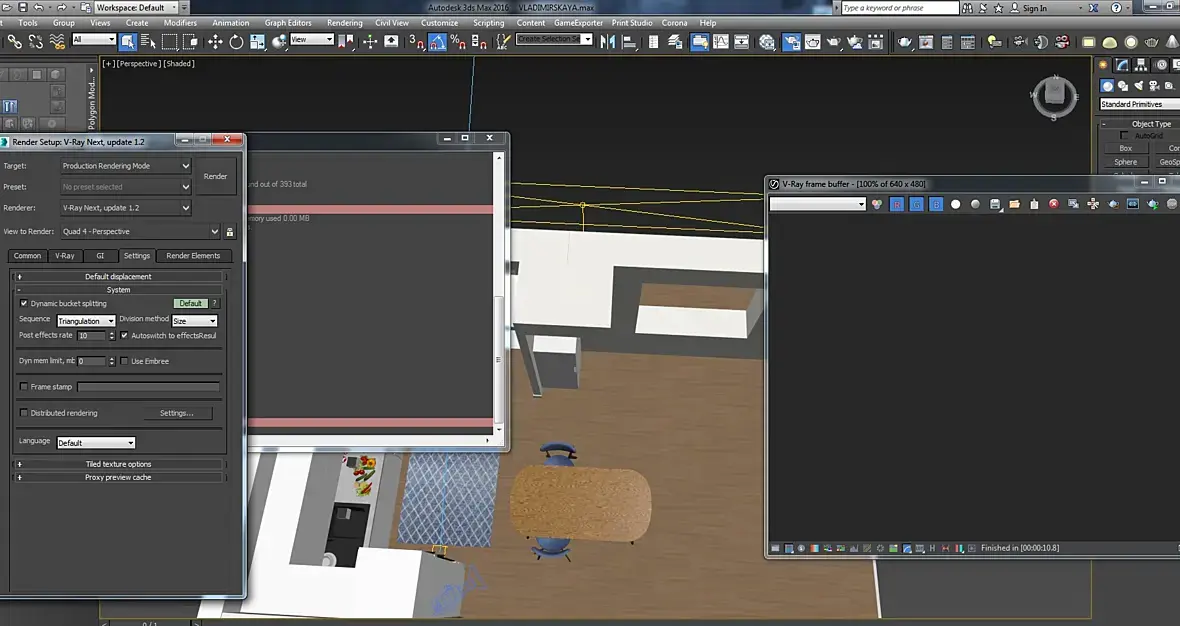
Task: Click the Mirror tool icon
Action: click(607, 41)
